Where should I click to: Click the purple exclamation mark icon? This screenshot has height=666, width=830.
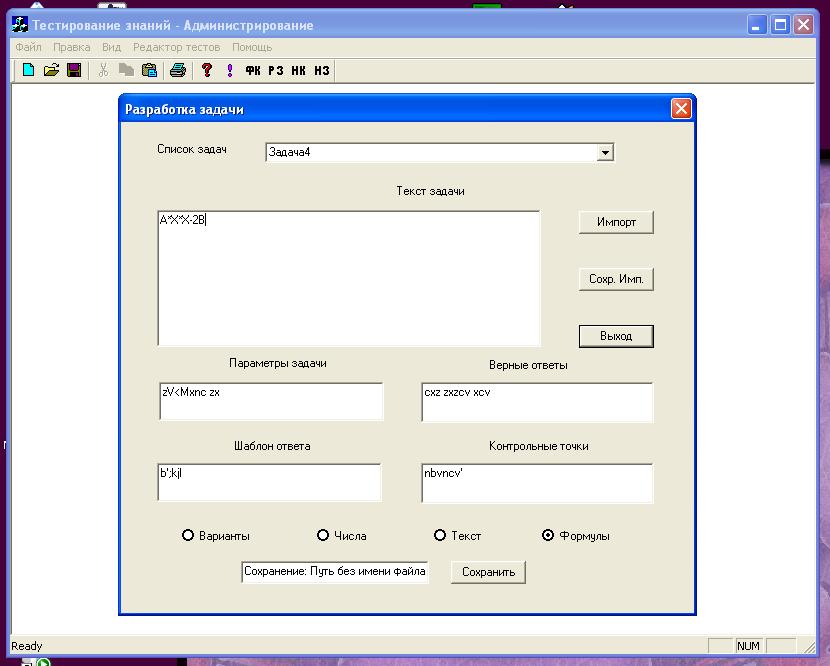coord(230,70)
